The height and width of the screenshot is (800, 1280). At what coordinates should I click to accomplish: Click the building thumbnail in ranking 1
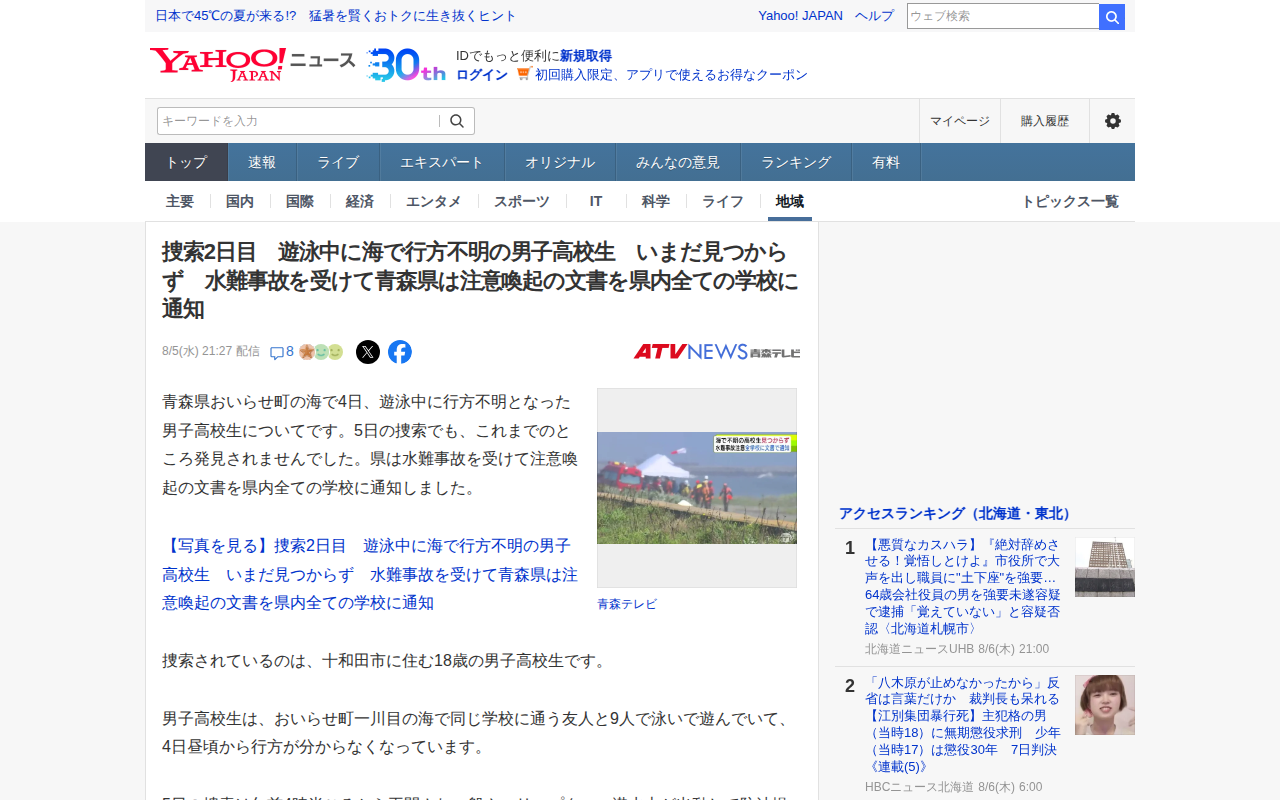1105,567
